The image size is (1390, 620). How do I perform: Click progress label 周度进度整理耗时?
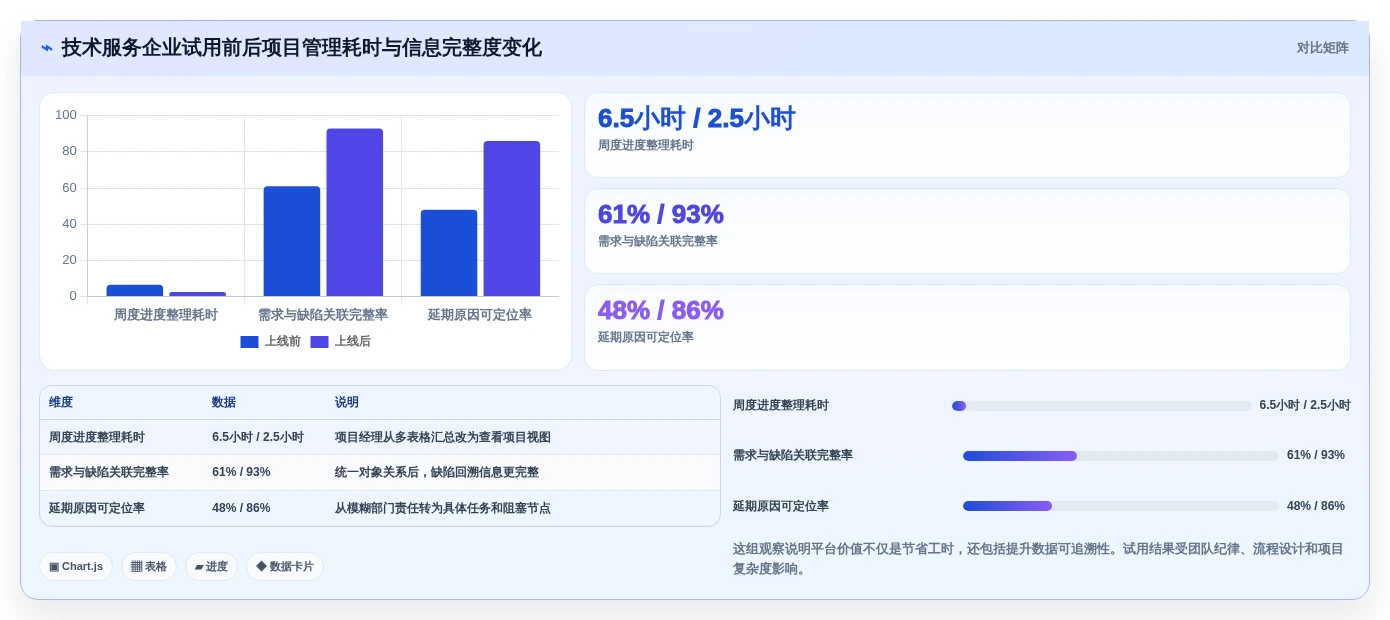(x=781, y=405)
